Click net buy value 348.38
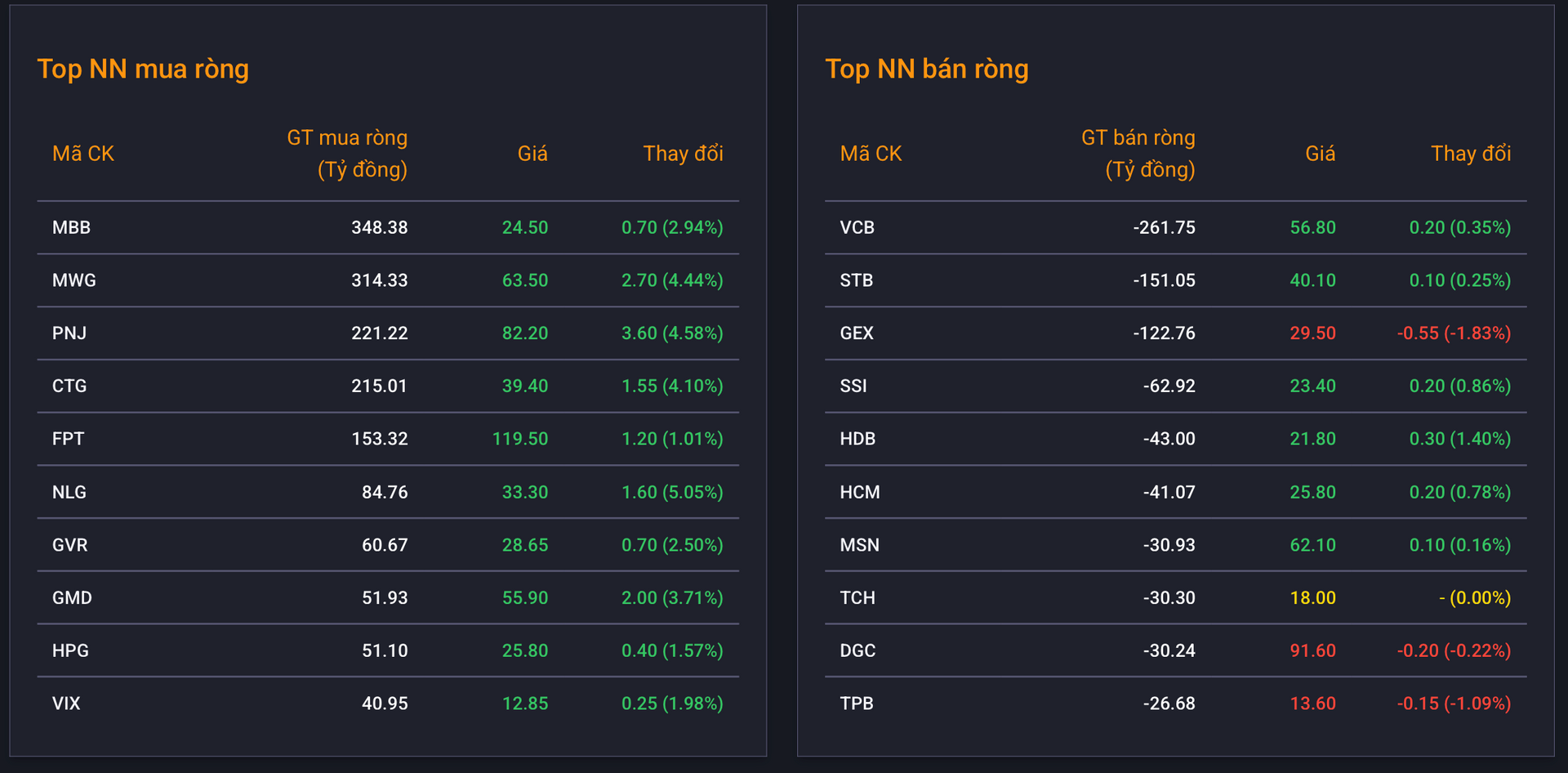 [x=380, y=227]
